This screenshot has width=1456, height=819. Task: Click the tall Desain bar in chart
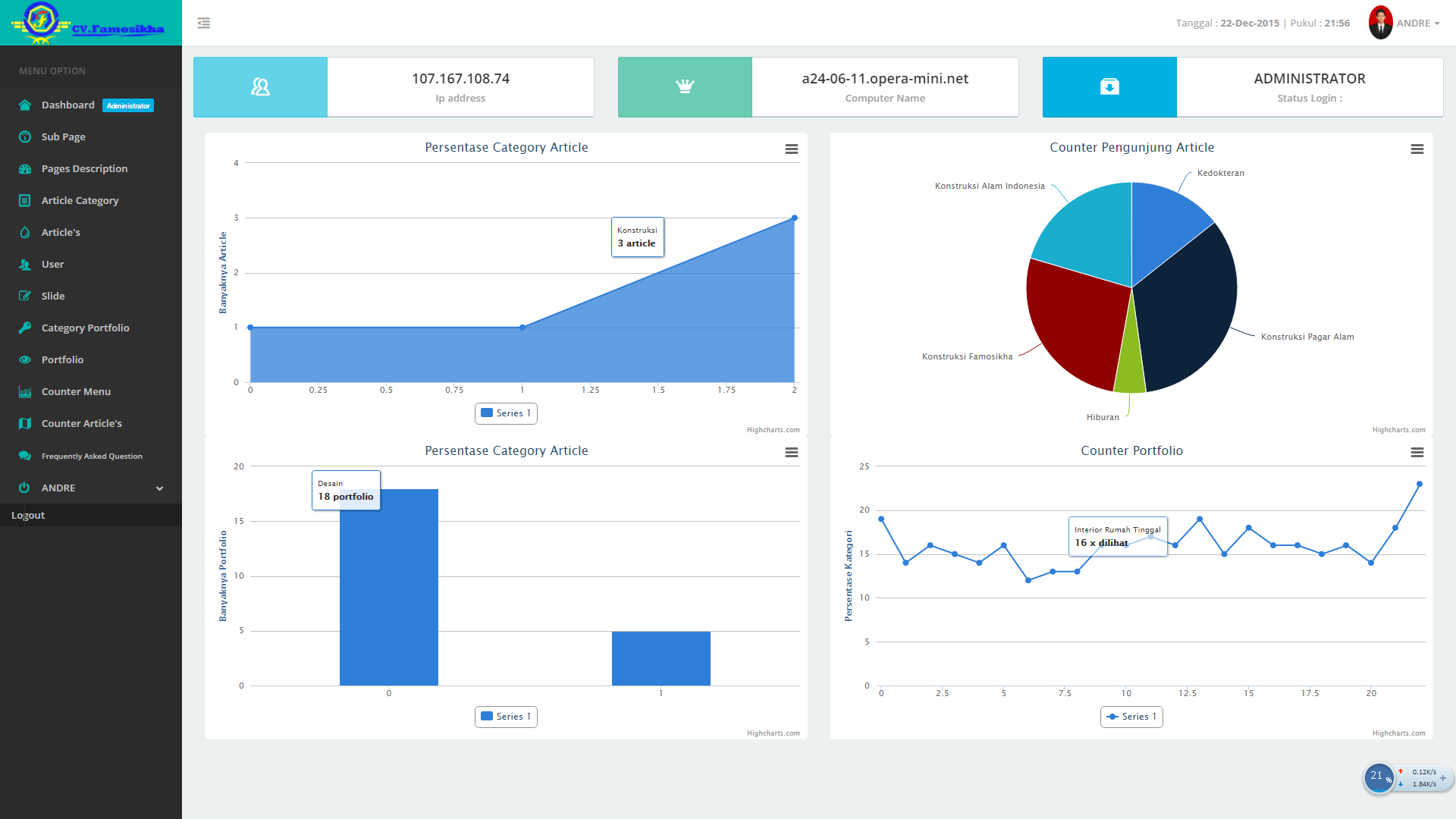coord(388,588)
